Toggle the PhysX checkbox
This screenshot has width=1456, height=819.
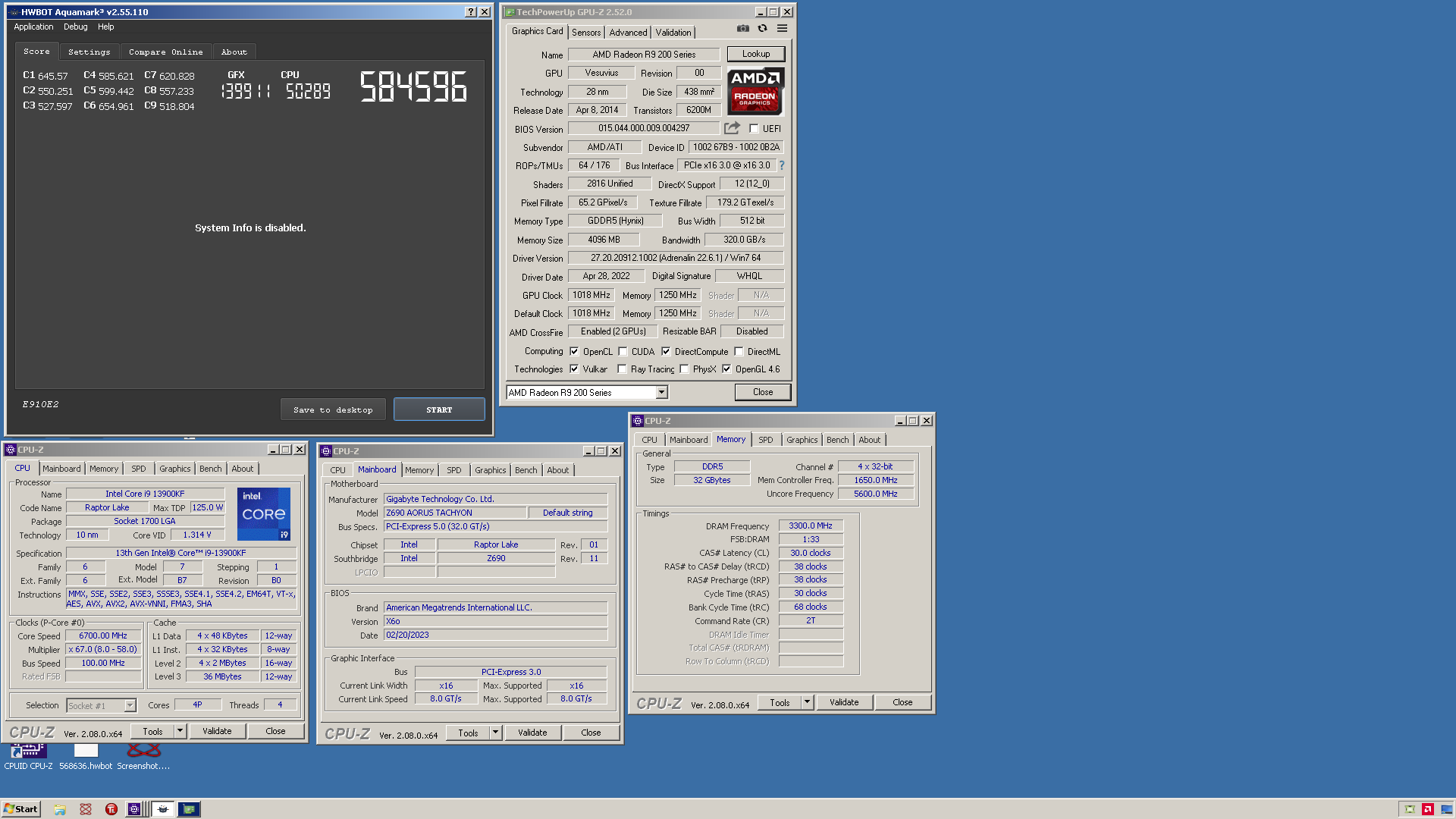(x=684, y=369)
